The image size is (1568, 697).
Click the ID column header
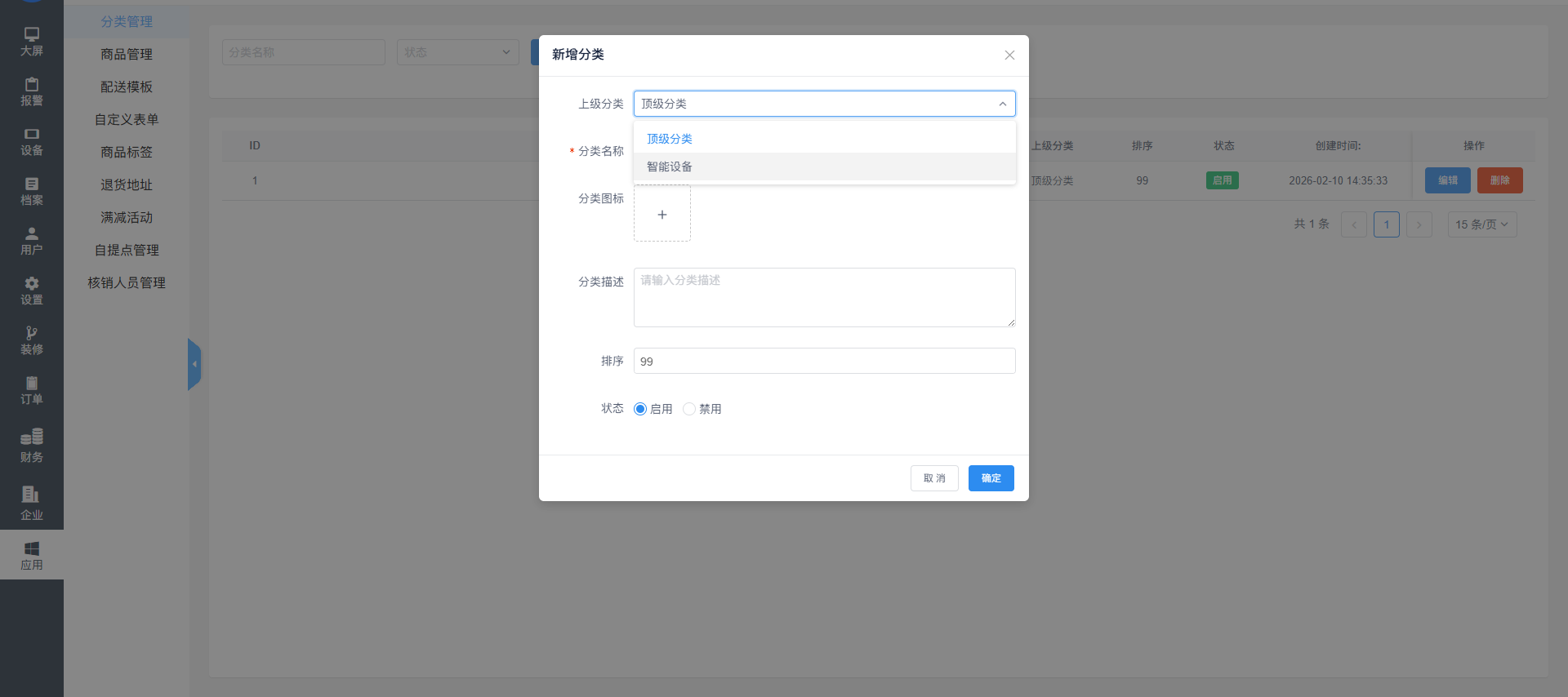(x=255, y=146)
